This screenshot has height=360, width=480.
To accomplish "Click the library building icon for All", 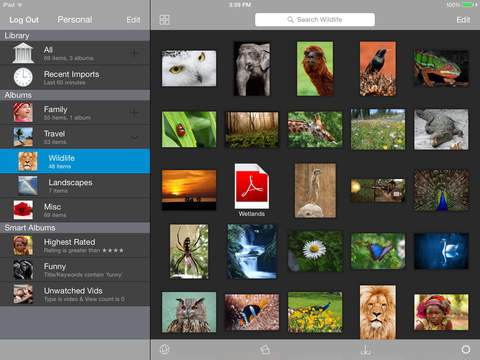I will [23, 53].
